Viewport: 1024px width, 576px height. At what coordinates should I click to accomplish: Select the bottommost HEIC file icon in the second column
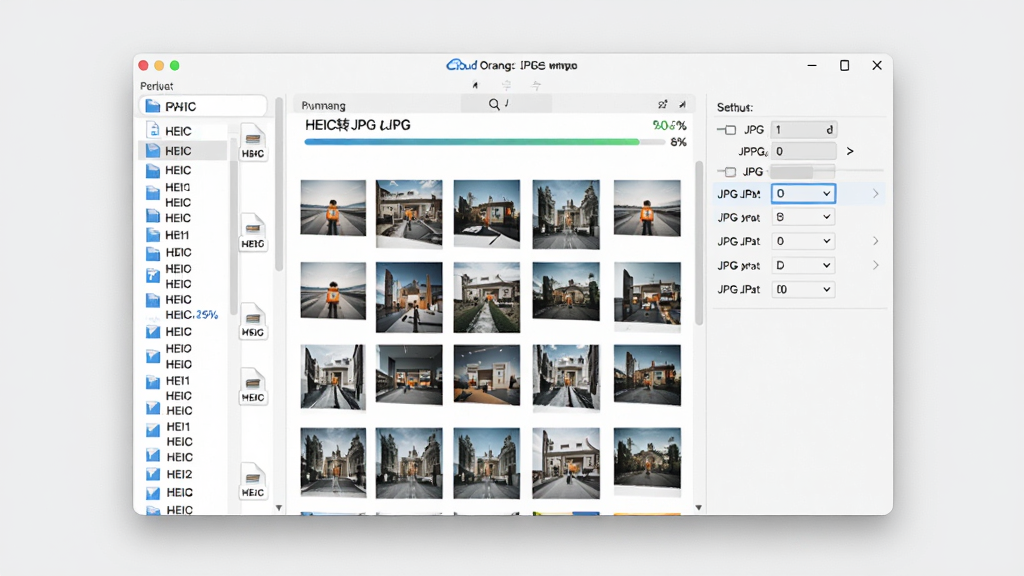[x=253, y=481]
